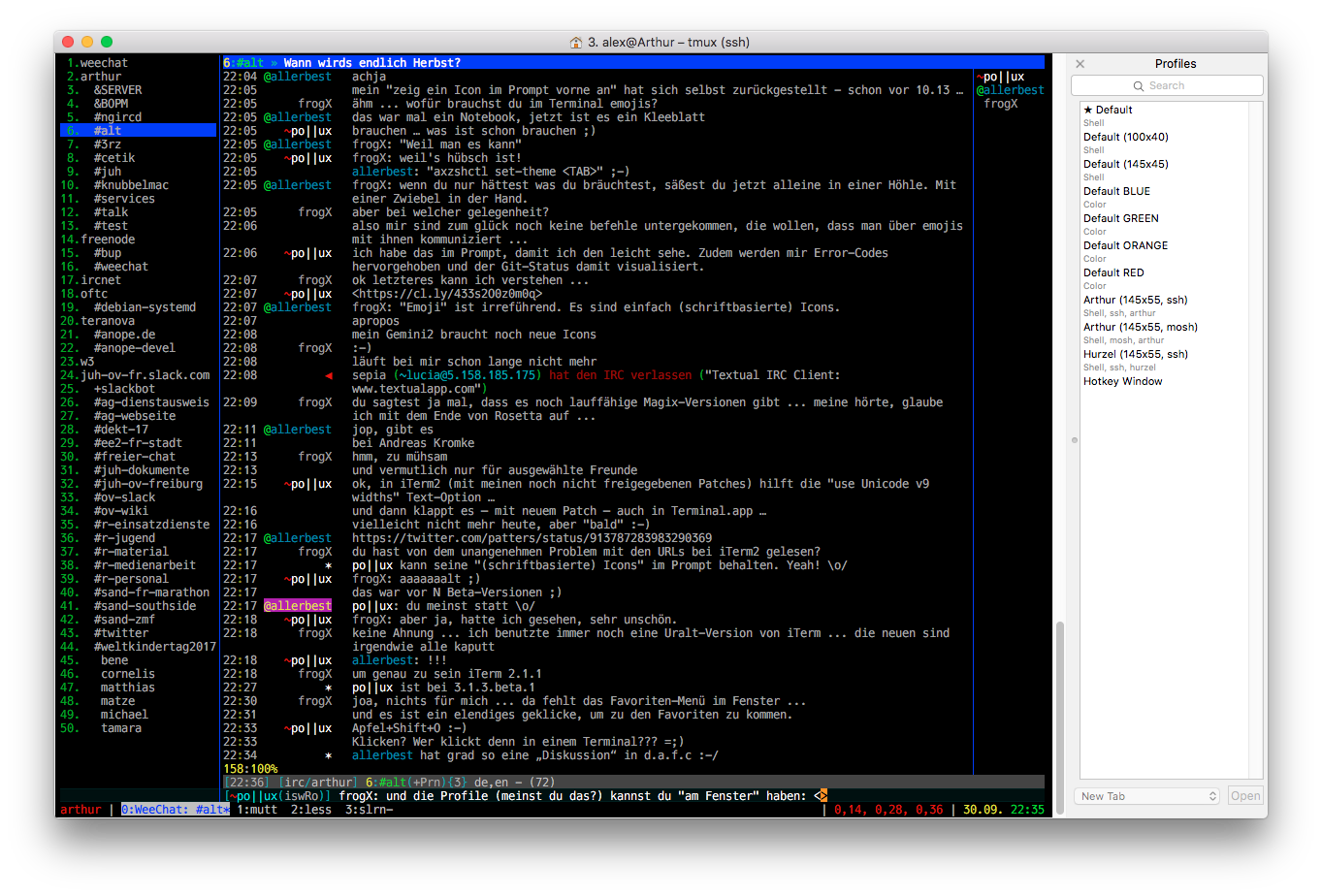Click the yellow minimize window button
This screenshot has width=1322, height=896.
(x=87, y=42)
